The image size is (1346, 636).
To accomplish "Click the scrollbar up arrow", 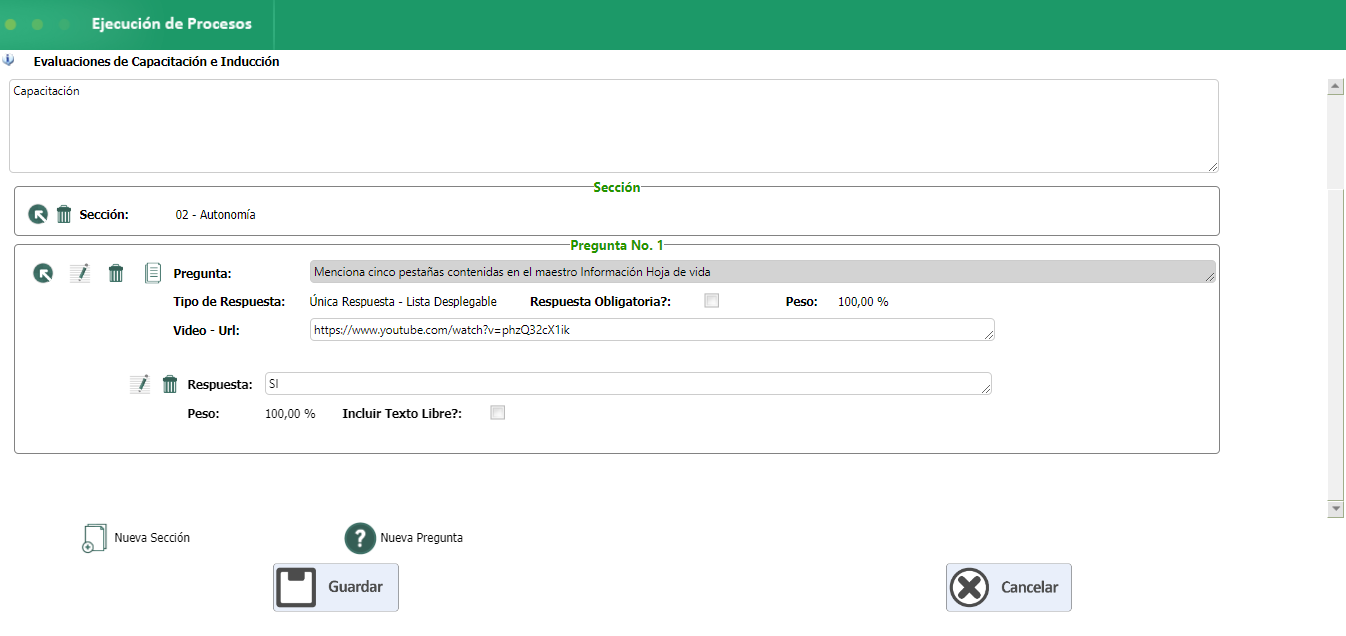I will pos(1335,87).
